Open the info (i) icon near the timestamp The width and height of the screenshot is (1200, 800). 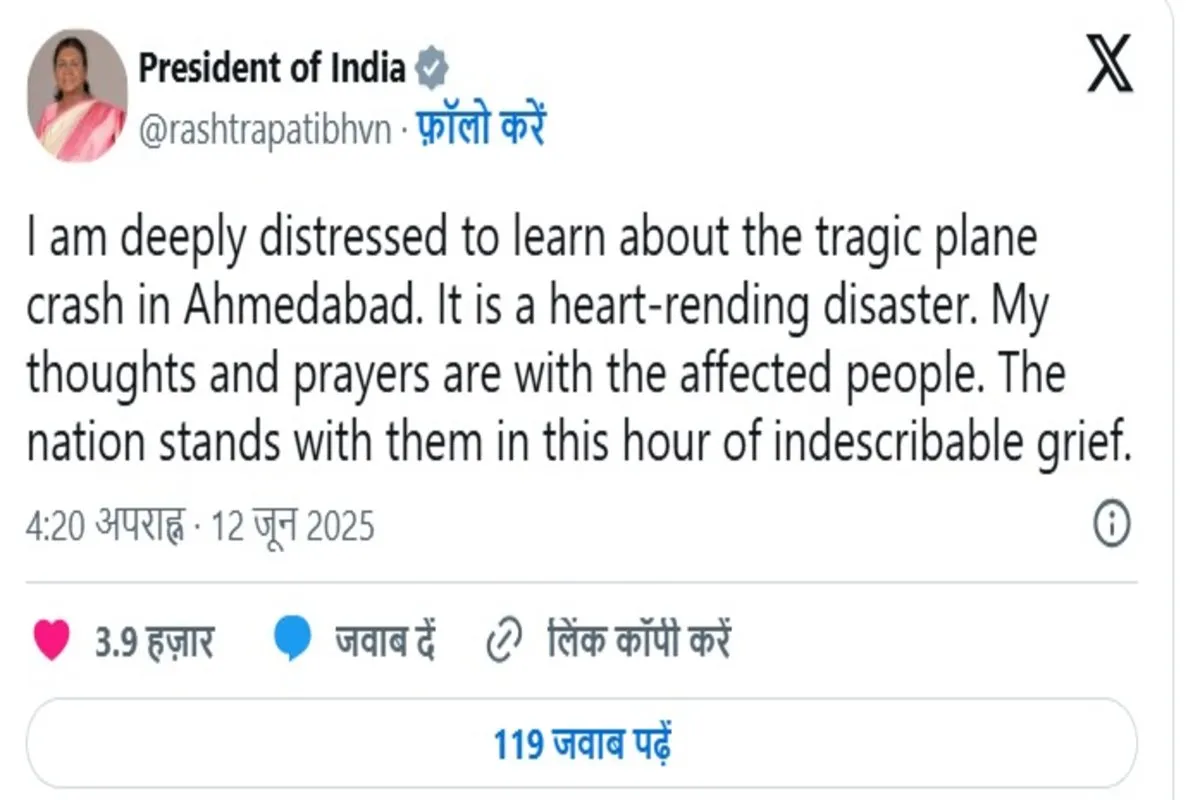[x=1110, y=519]
